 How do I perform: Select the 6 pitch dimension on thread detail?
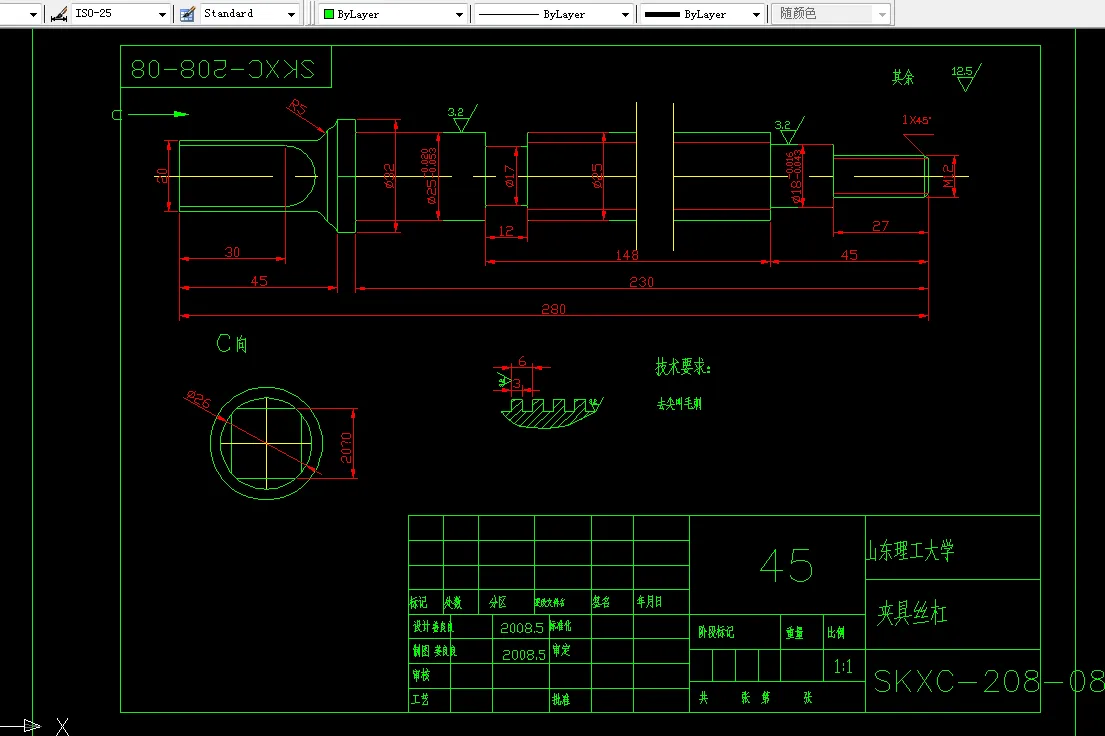click(x=522, y=362)
